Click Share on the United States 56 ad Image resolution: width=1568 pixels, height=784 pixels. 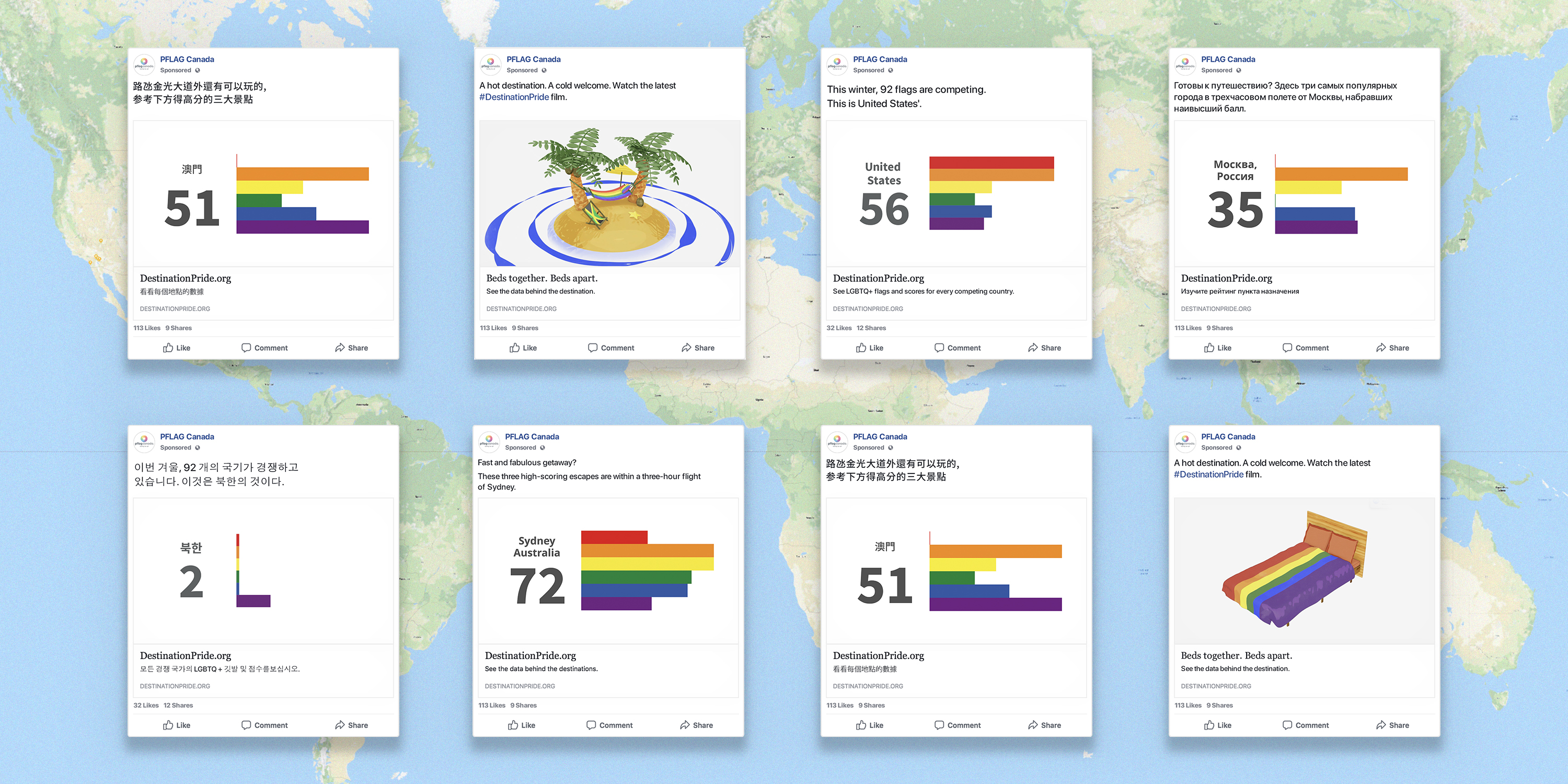[1044, 348]
